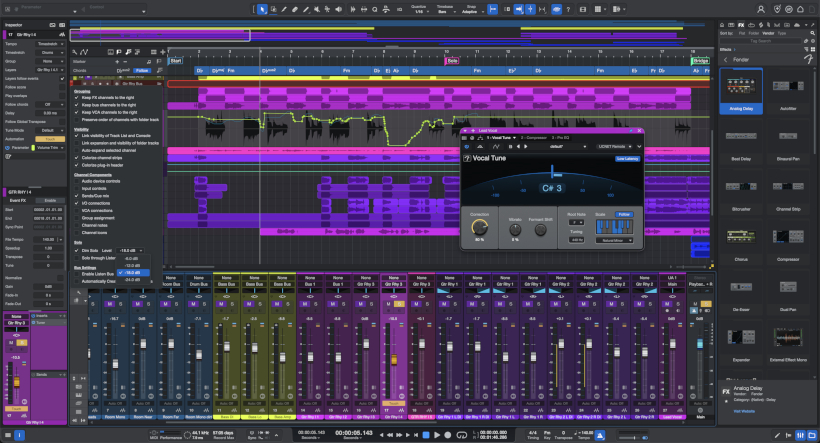Select the Range tool
This screenshot has width=820, height=443.
pyautogui.click(x=273, y=9)
